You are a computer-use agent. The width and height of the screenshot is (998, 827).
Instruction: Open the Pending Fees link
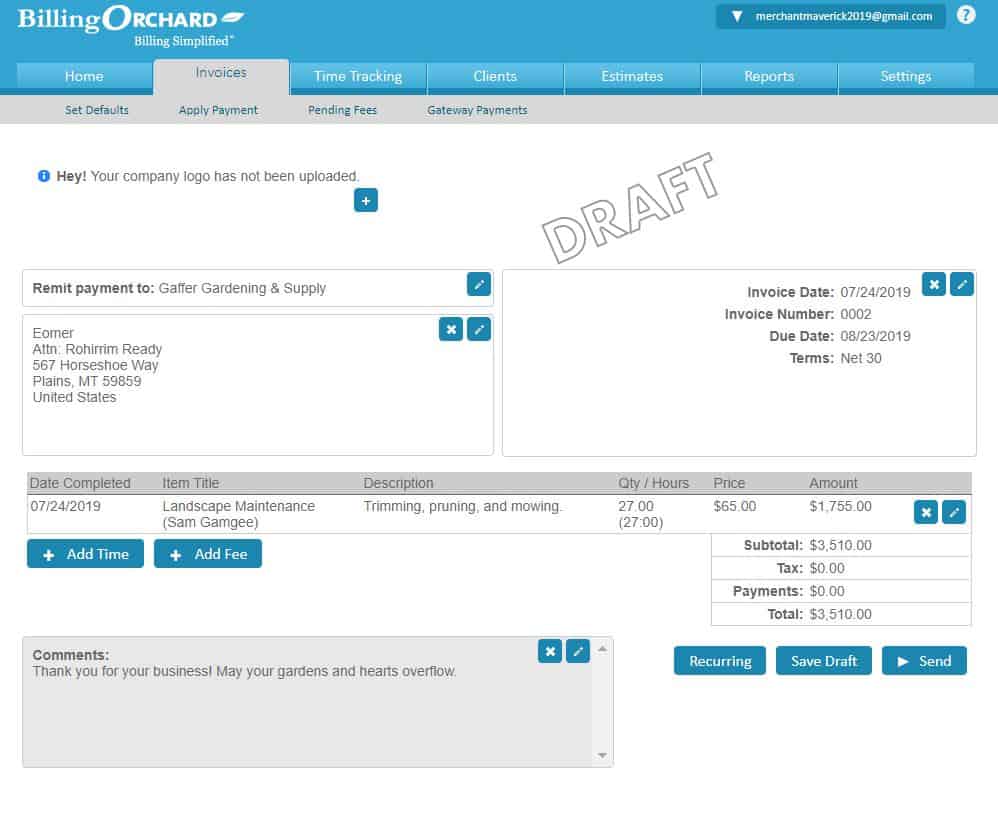342,110
